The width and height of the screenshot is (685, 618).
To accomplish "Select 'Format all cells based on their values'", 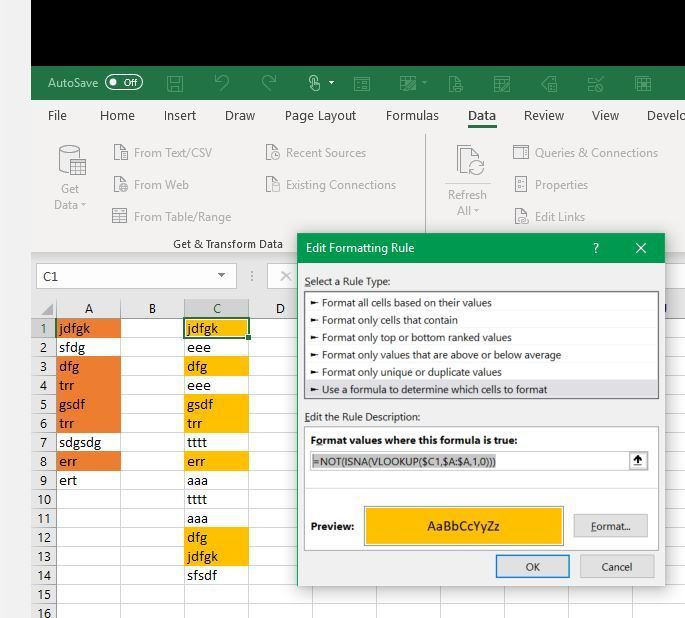I will tap(481, 302).
